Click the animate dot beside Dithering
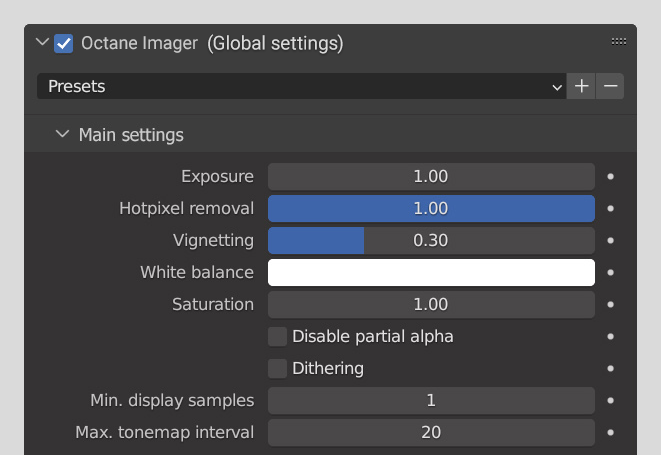Image resolution: width=661 pixels, height=455 pixels. pyautogui.click(x=610, y=369)
